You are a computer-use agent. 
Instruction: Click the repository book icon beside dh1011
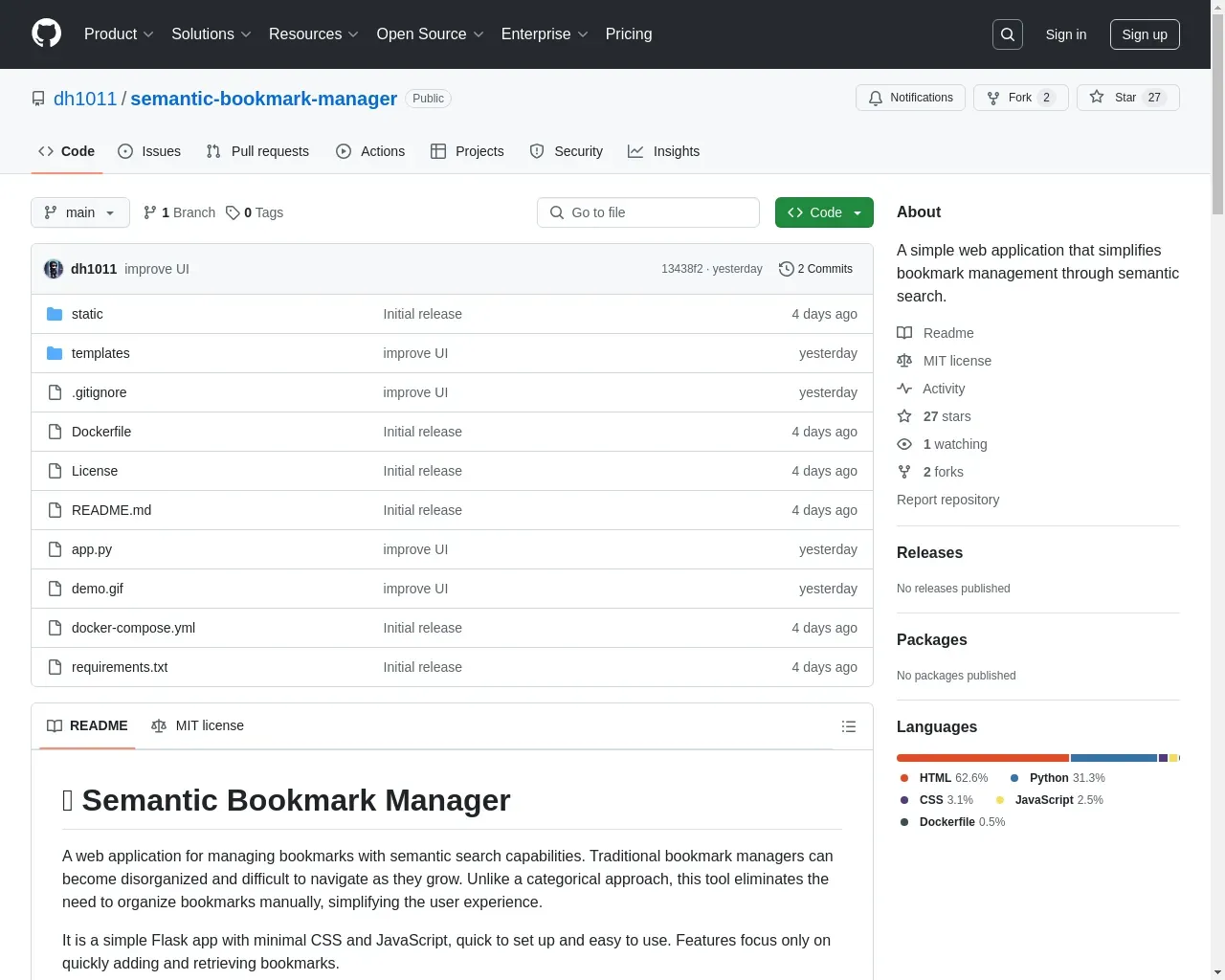[x=38, y=99]
